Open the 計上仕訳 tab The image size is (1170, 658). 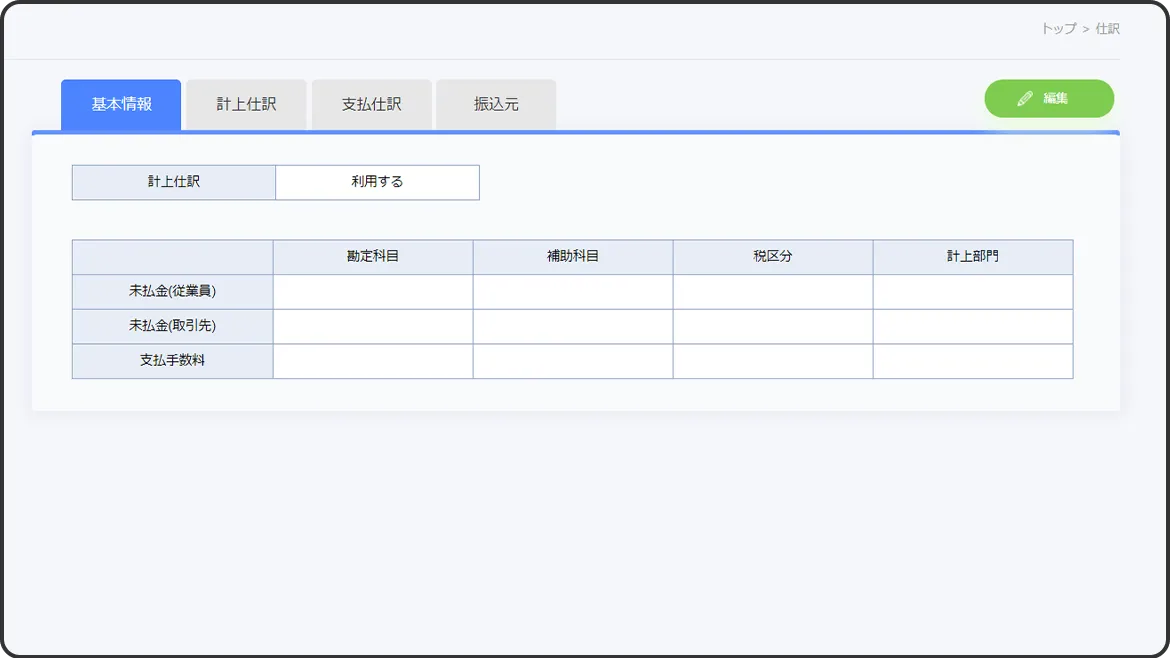pos(246,104)
